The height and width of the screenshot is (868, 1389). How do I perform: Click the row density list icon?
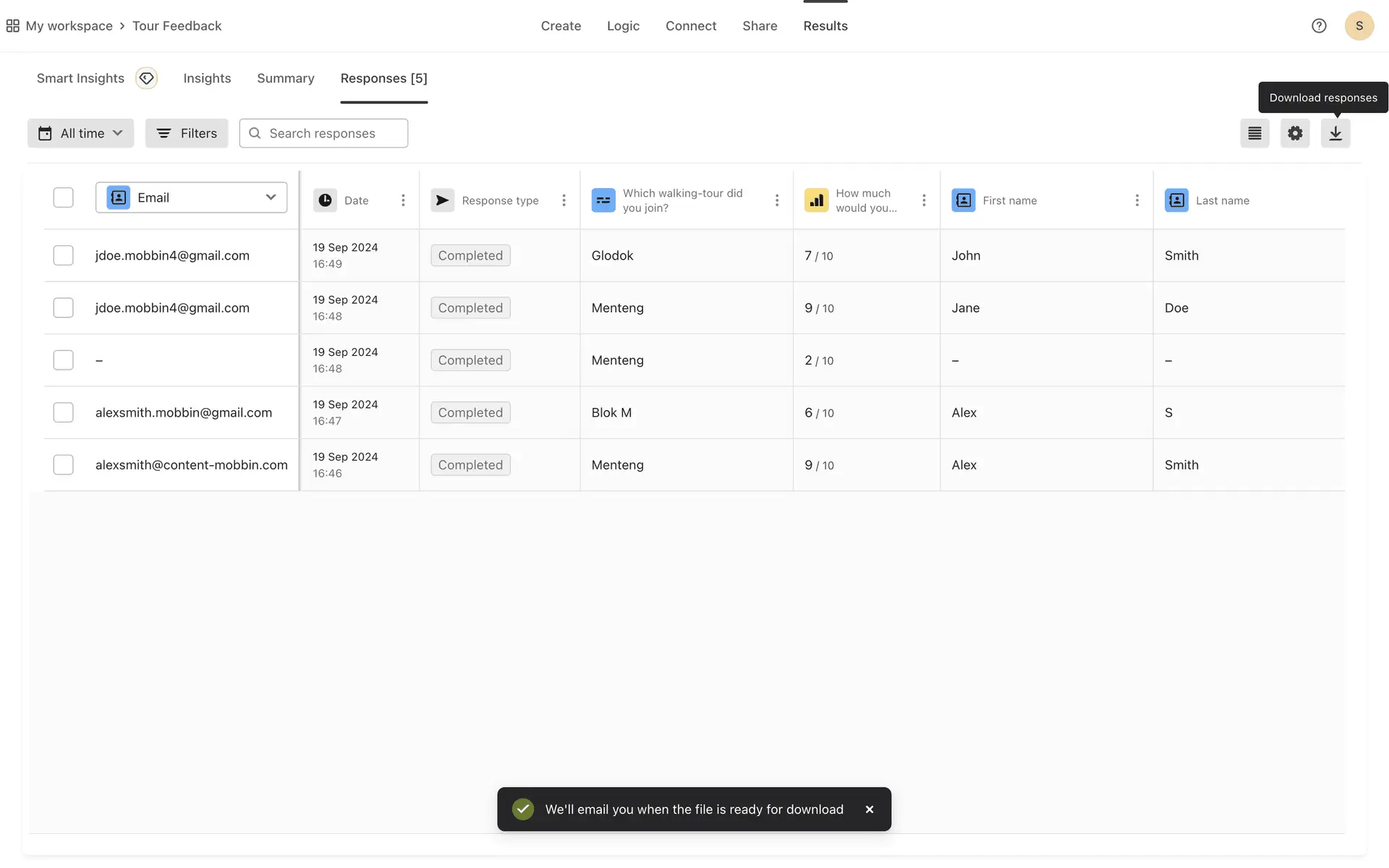(1254, 133)
